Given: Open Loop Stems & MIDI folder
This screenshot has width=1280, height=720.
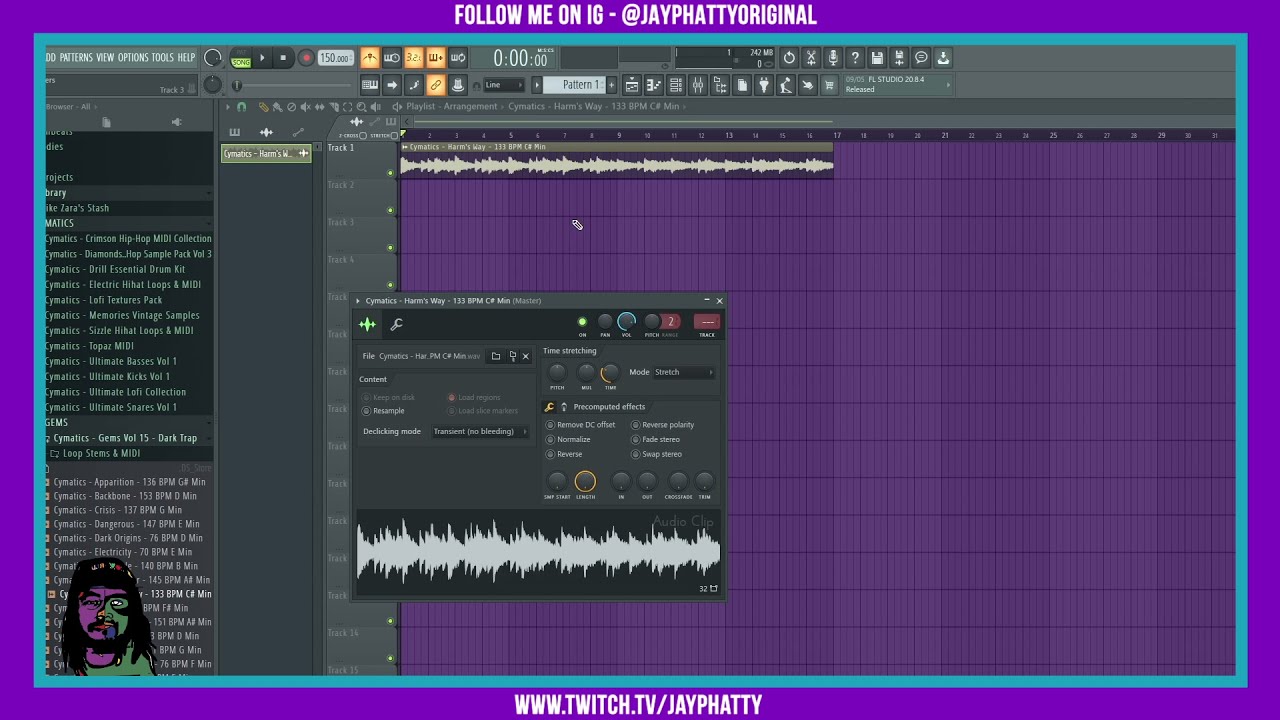Looking at the screenshot, I should coord(101,454).
